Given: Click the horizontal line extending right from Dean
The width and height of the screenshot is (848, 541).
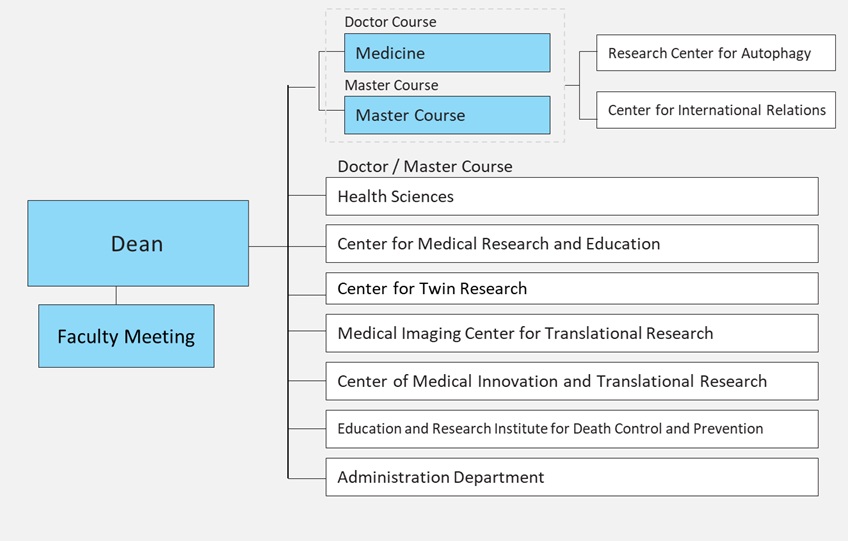Looking at the screenshot, I should pos(268,245).
